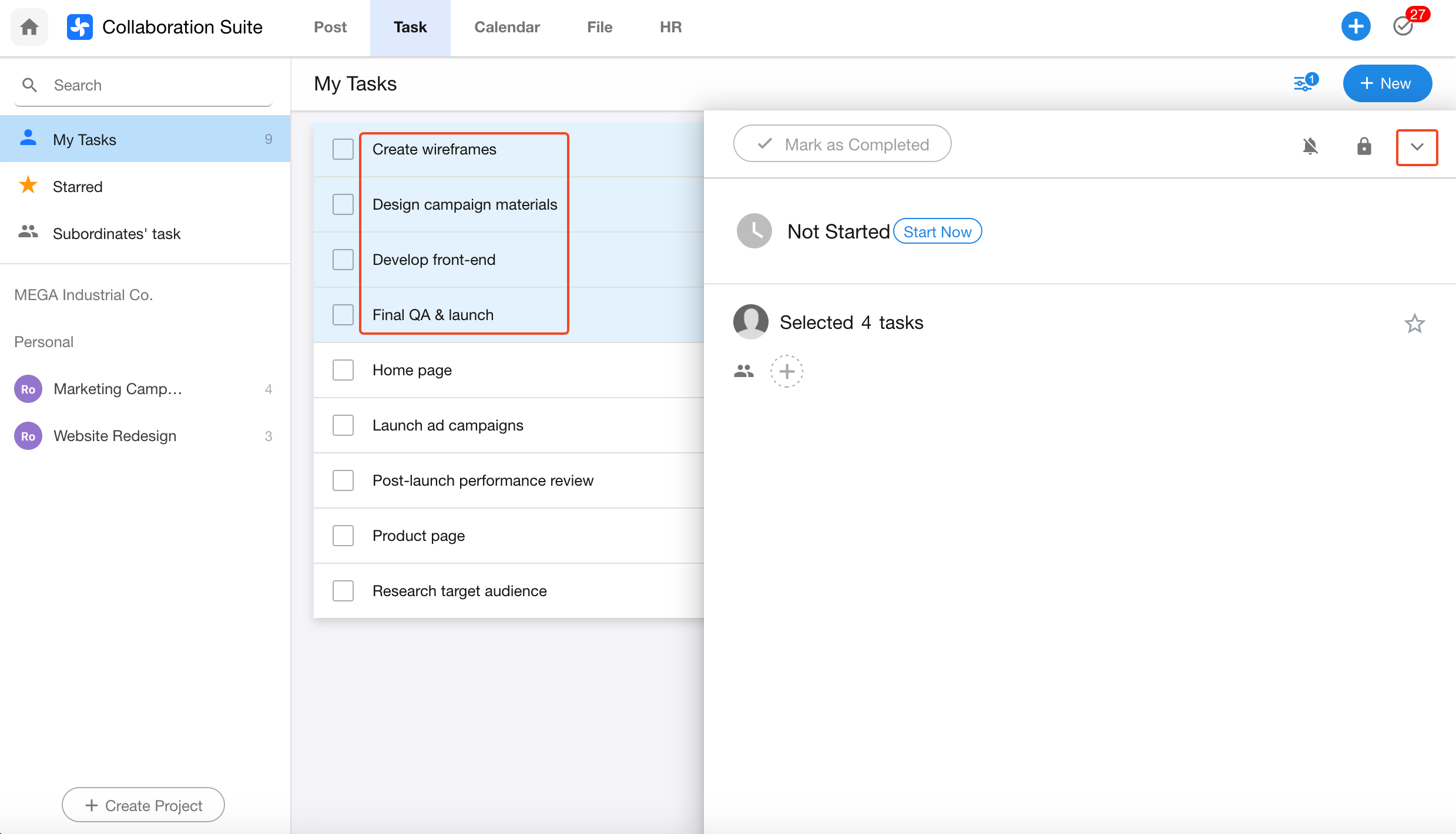Expand the chevron dropdown in task panel
Screen dimensions: 1456x834
1417,147
